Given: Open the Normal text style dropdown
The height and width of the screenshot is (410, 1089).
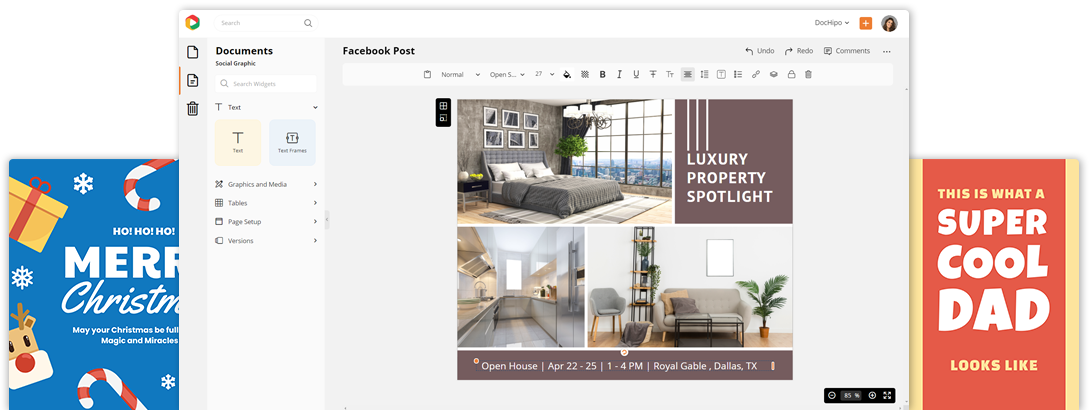Looking at the screenshot, I should tap(460, 74).
